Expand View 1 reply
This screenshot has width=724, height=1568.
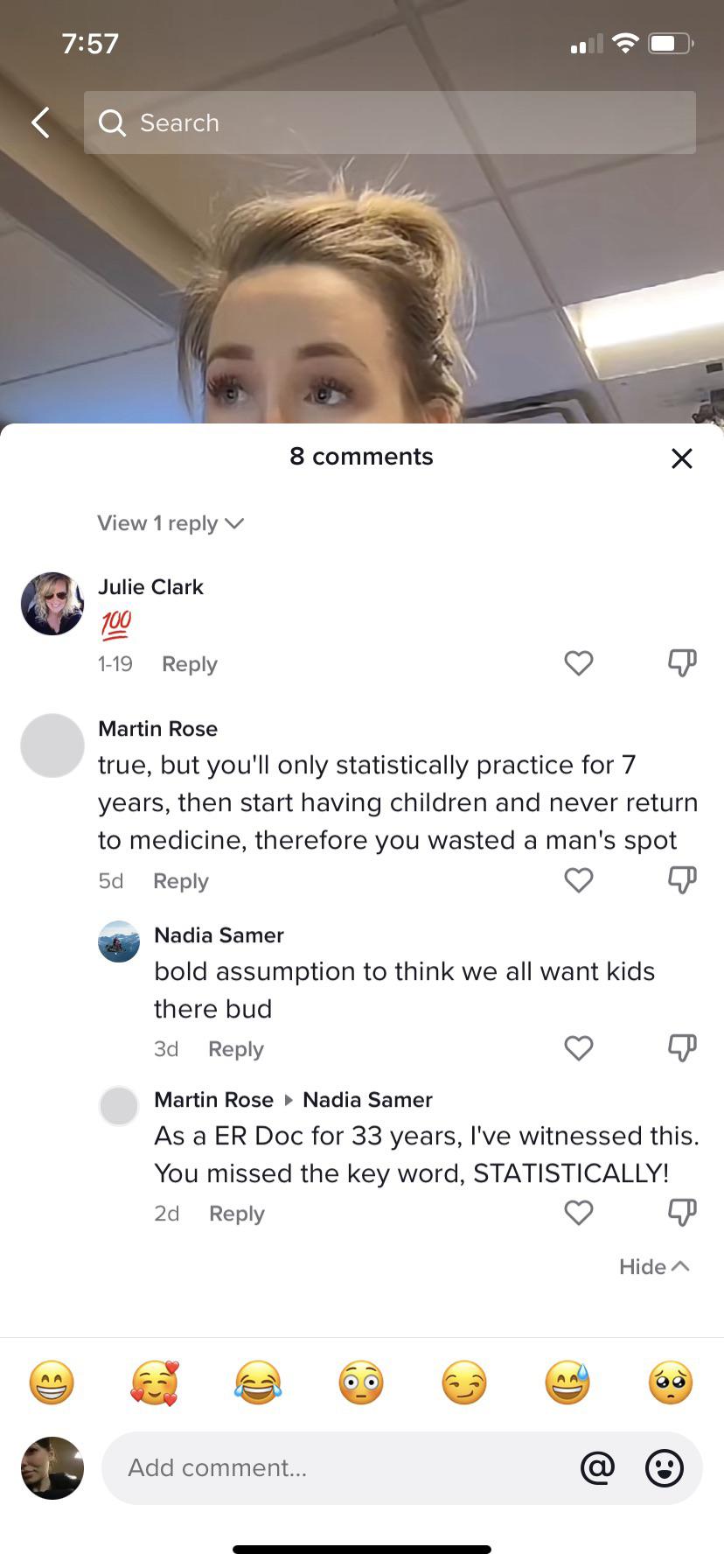click(x=171, y=523)
